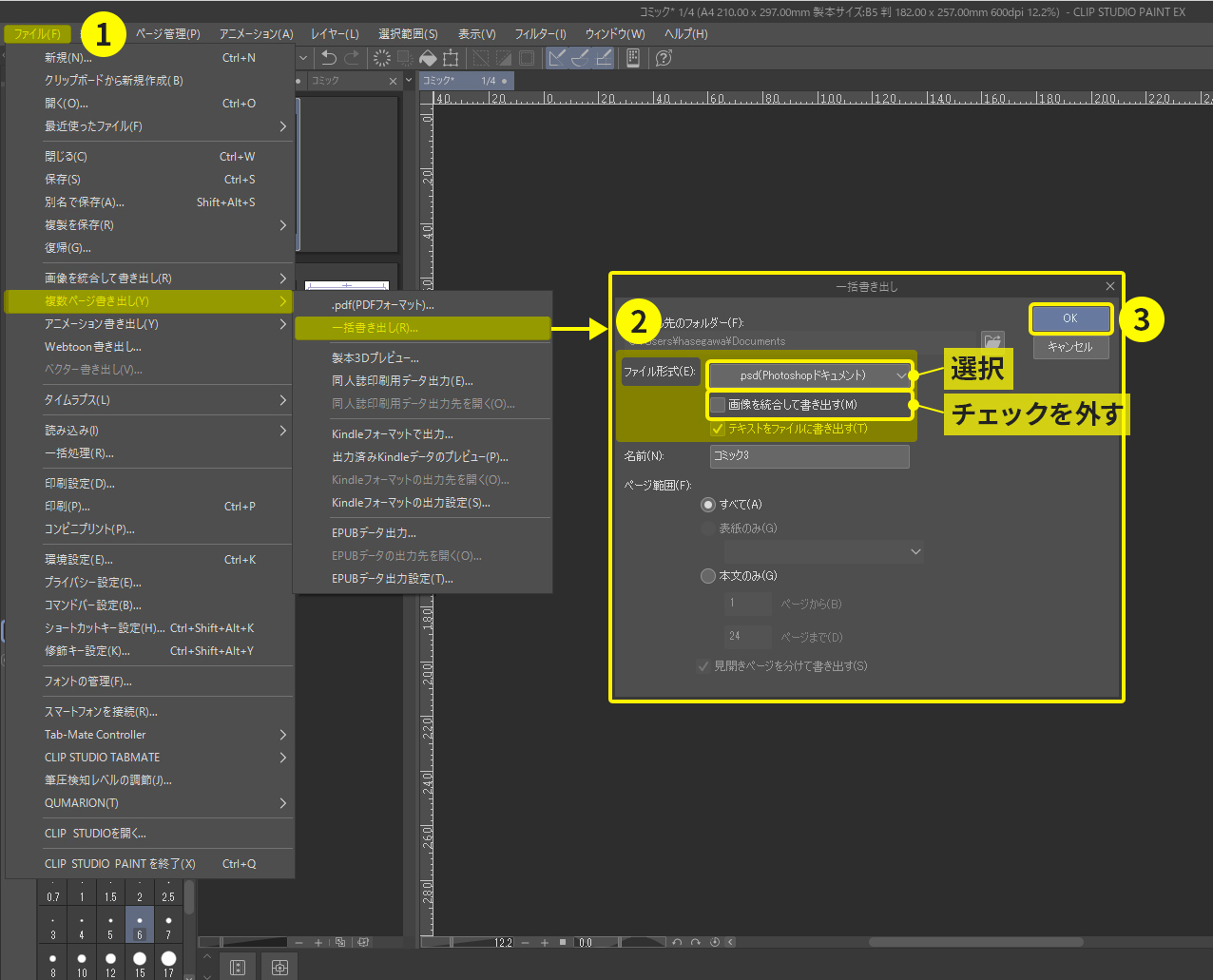Click the Scale/Rotate transform icon
Image resolution: width=1213 pixels, height=980 pixels.
click(x=451, y=58)
